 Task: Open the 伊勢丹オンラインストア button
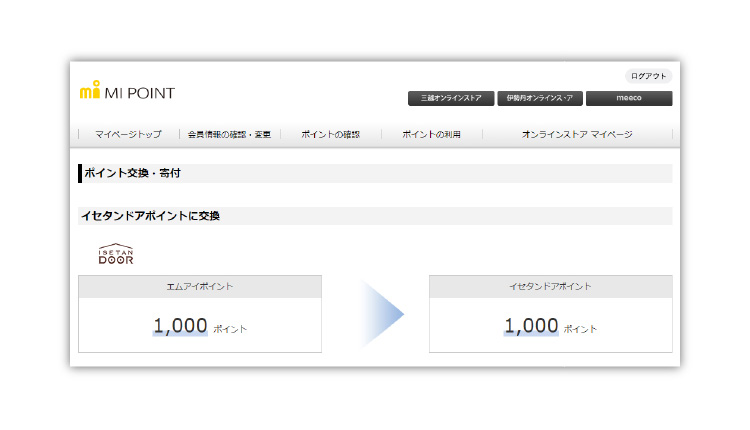(540, 98)
